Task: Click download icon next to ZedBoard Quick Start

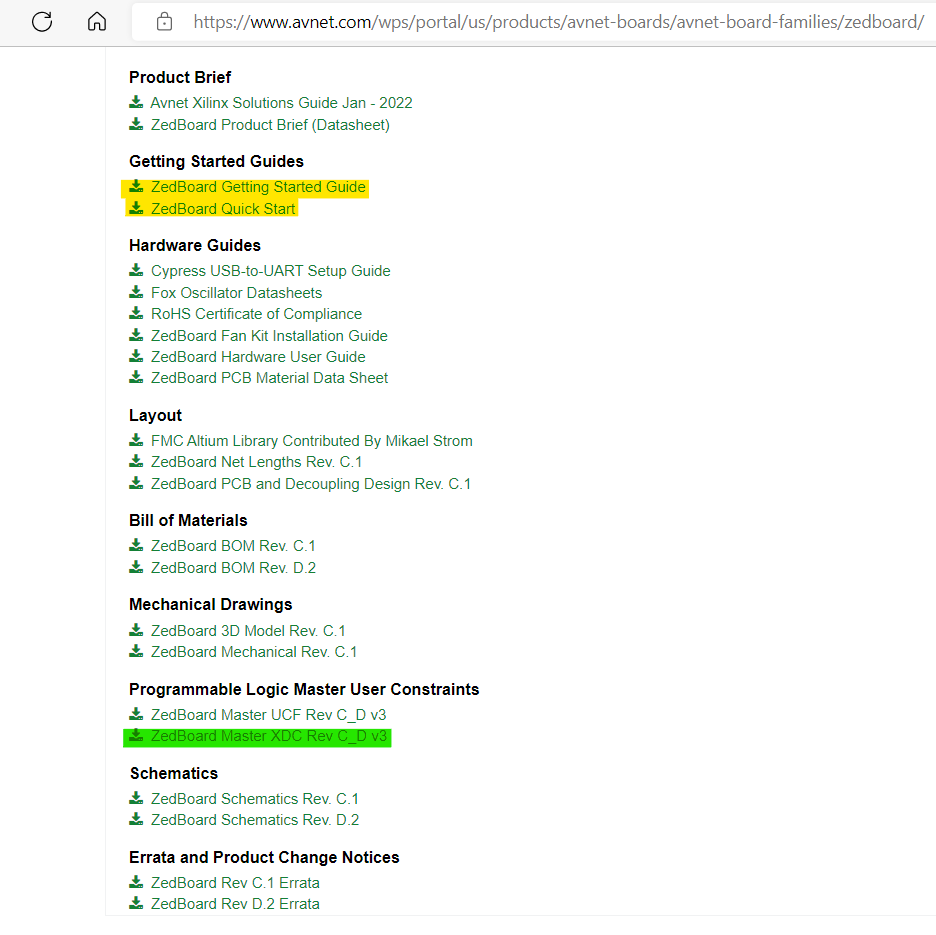Action: (136, 209)
